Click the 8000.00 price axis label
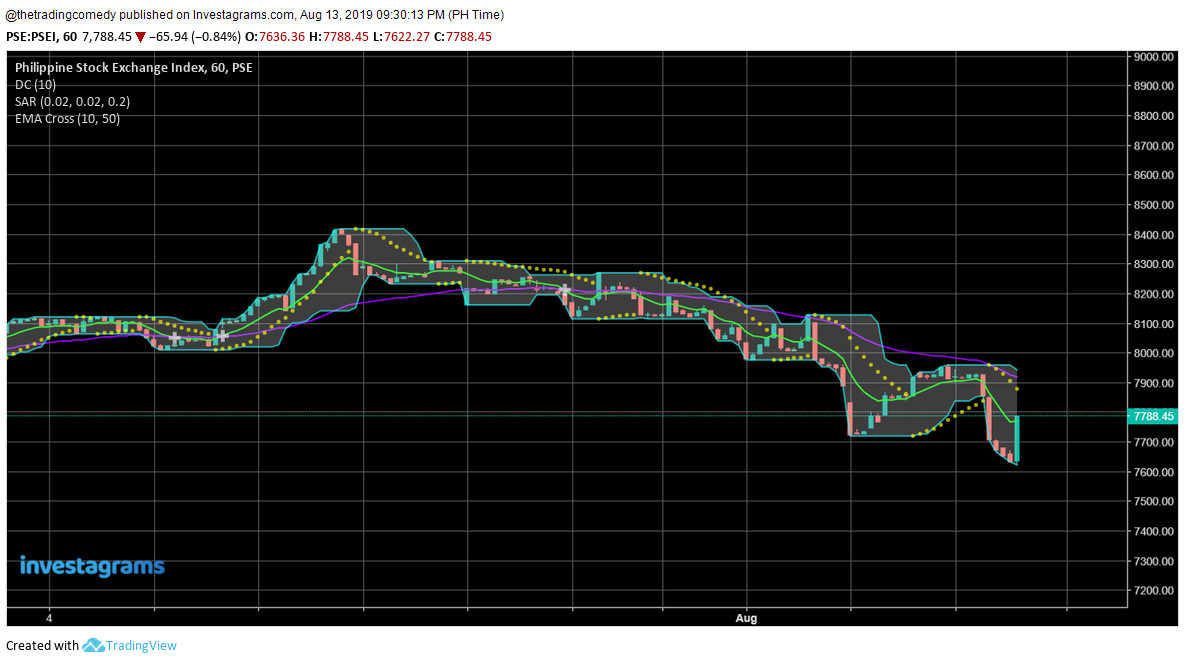Screen dimensions: 1185x663 [x=1153, y=353]
